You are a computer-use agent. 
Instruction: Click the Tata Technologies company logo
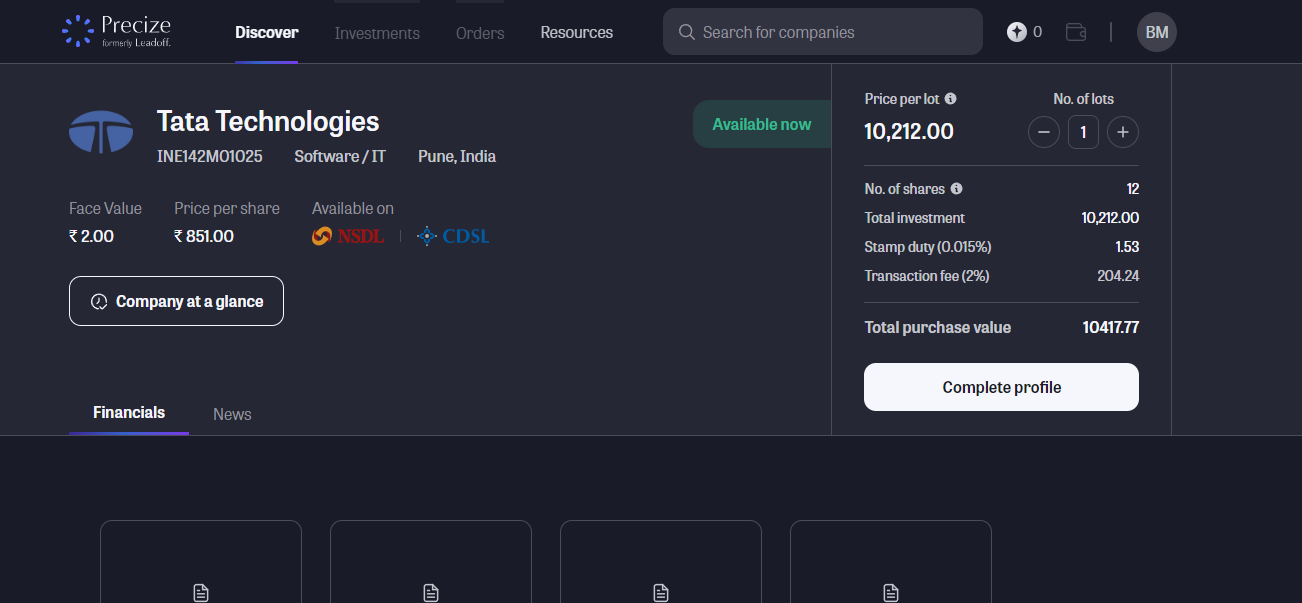[x=101, y=132]
